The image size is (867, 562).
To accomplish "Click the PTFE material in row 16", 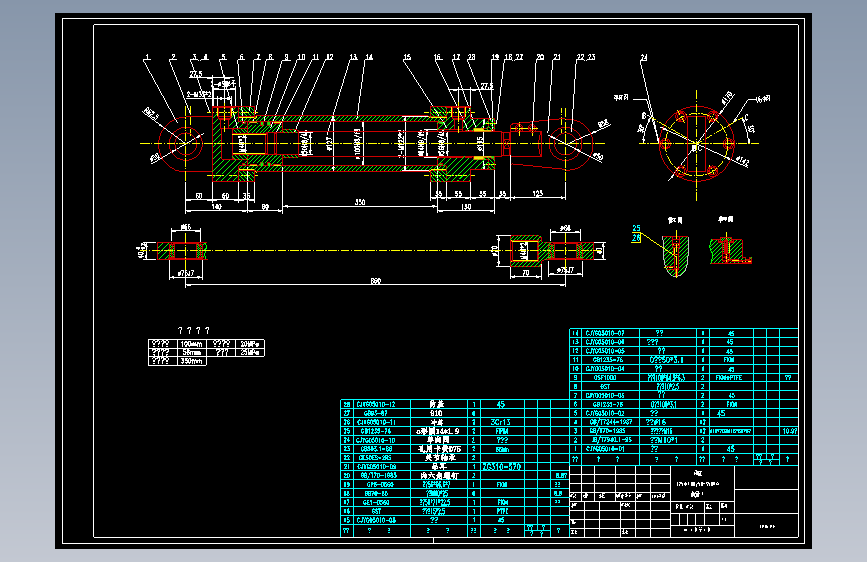I will click(x=502, y=512).
